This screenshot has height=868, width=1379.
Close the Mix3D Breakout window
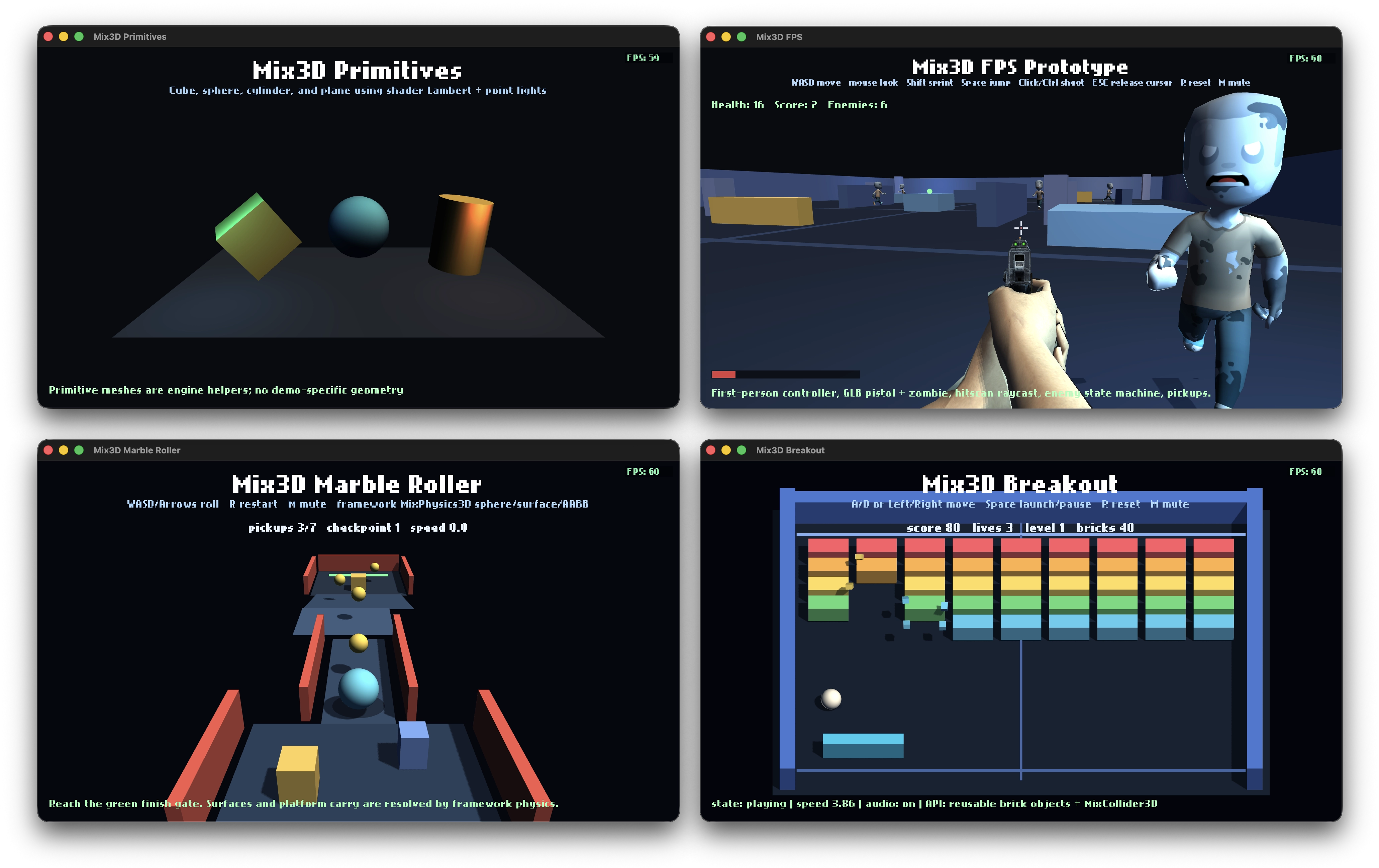711,450
